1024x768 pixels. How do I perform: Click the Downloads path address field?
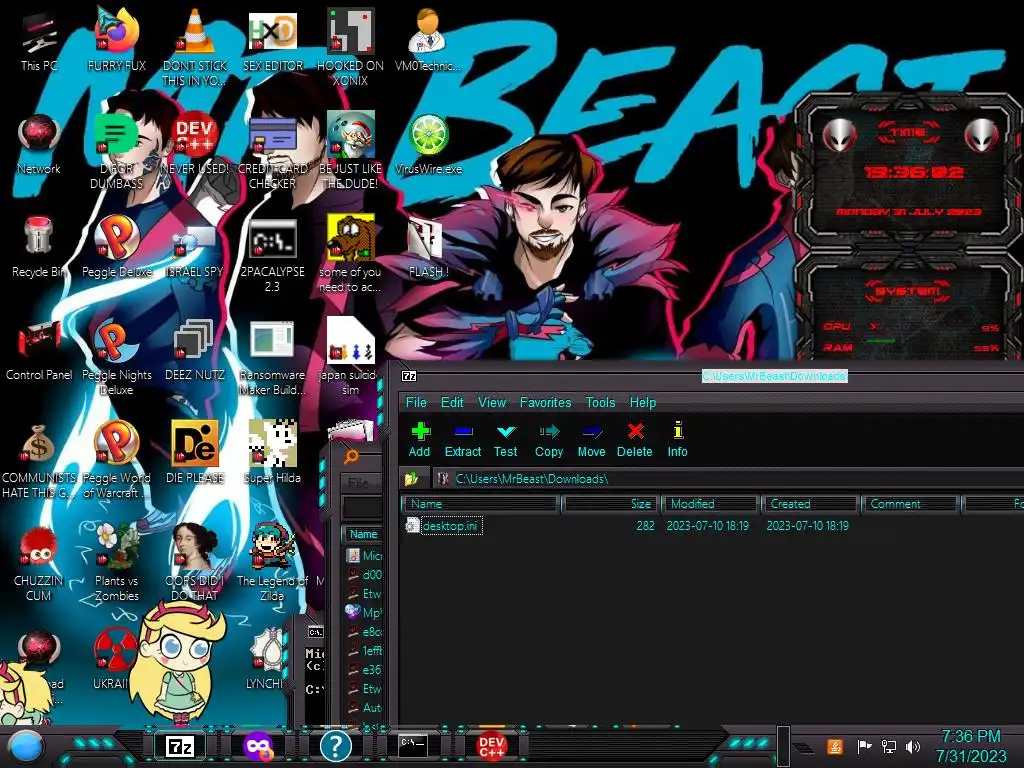tap(728, 479)
